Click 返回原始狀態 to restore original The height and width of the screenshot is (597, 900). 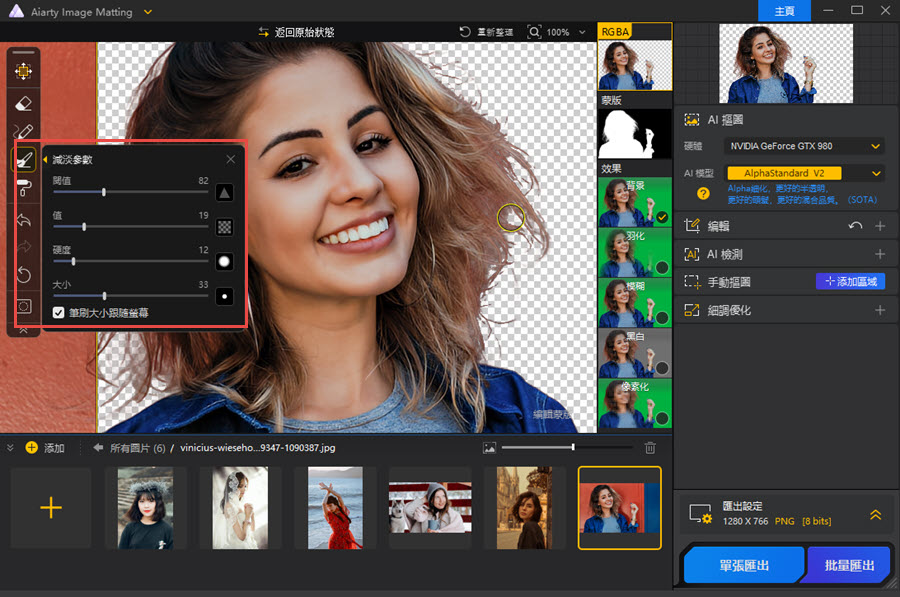pos(296,32)
